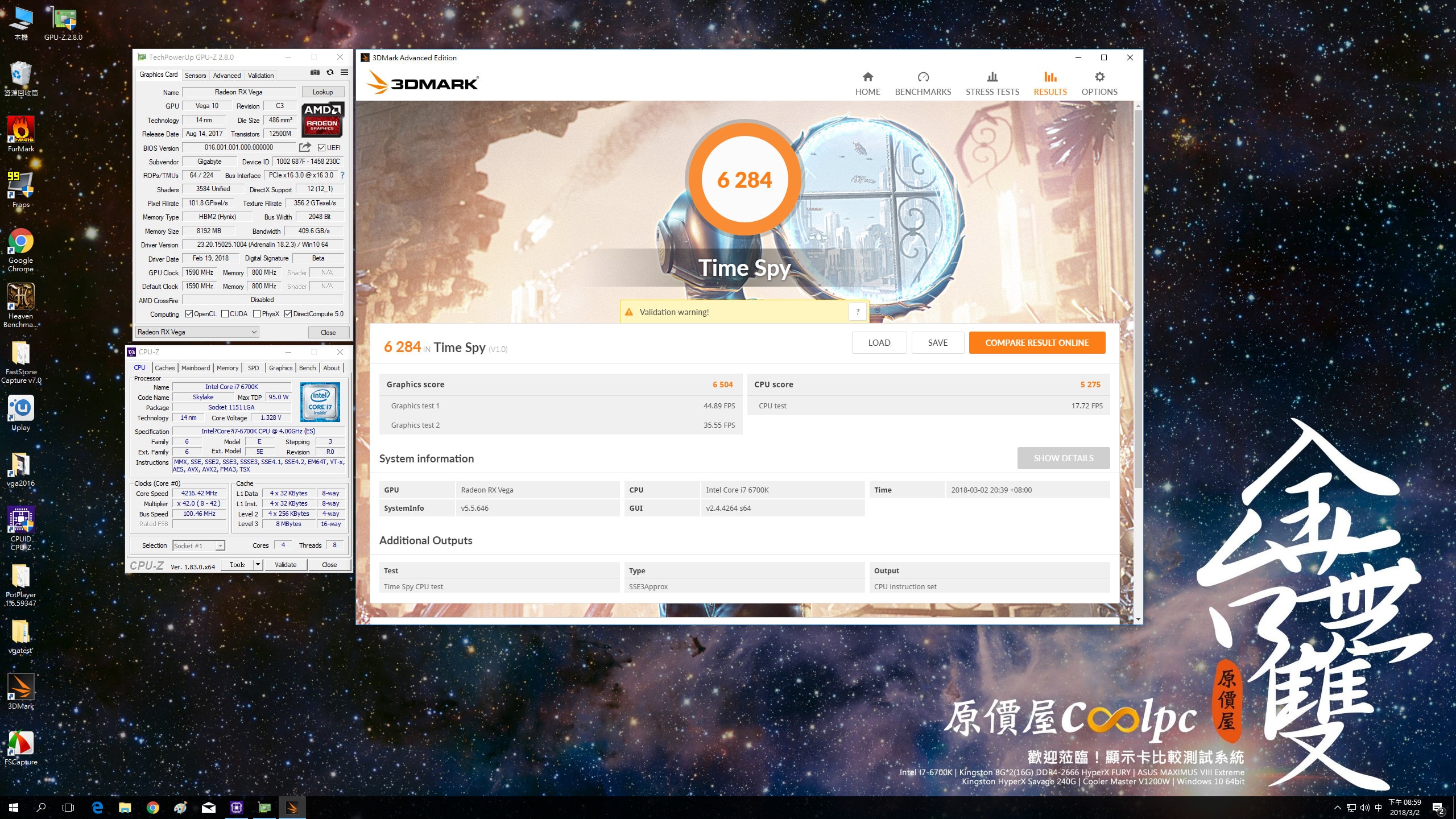
Task: Switch to the Mainboard tab in CPU-Z
Action: click(x=196, y=368)
